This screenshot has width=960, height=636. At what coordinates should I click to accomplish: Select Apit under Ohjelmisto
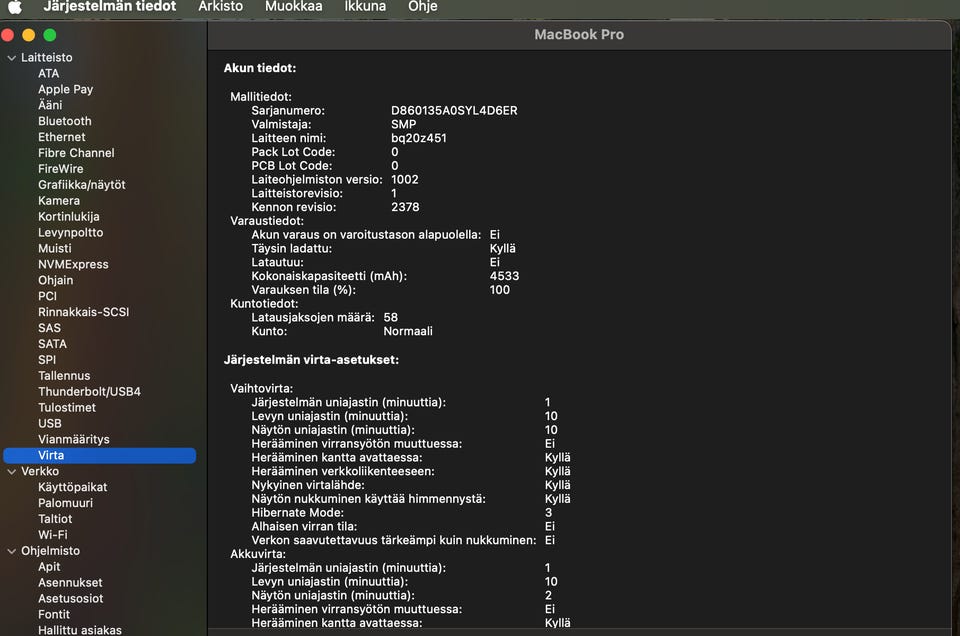[49, 567]
